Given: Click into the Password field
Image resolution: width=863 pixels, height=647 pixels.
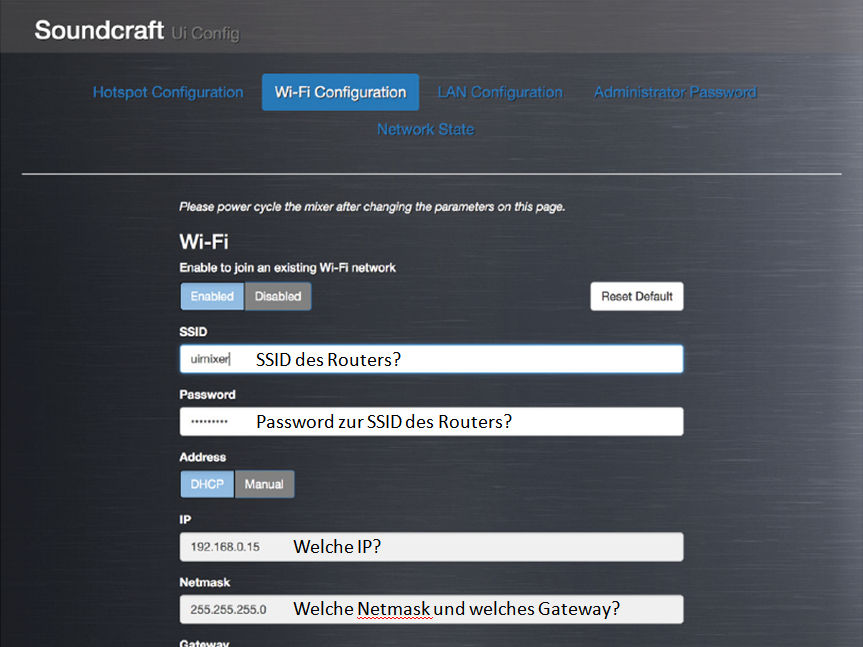Looking at the screenshot, I should click(x=432, y=421).
